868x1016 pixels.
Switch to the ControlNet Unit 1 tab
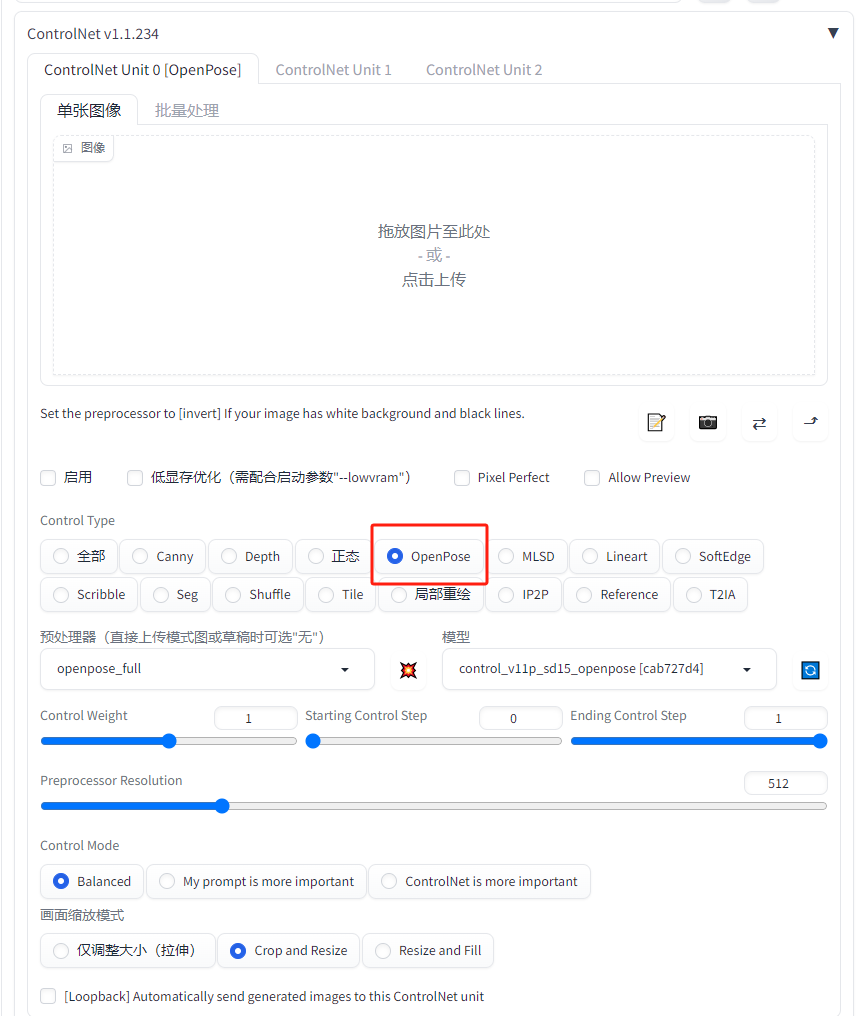334,70
